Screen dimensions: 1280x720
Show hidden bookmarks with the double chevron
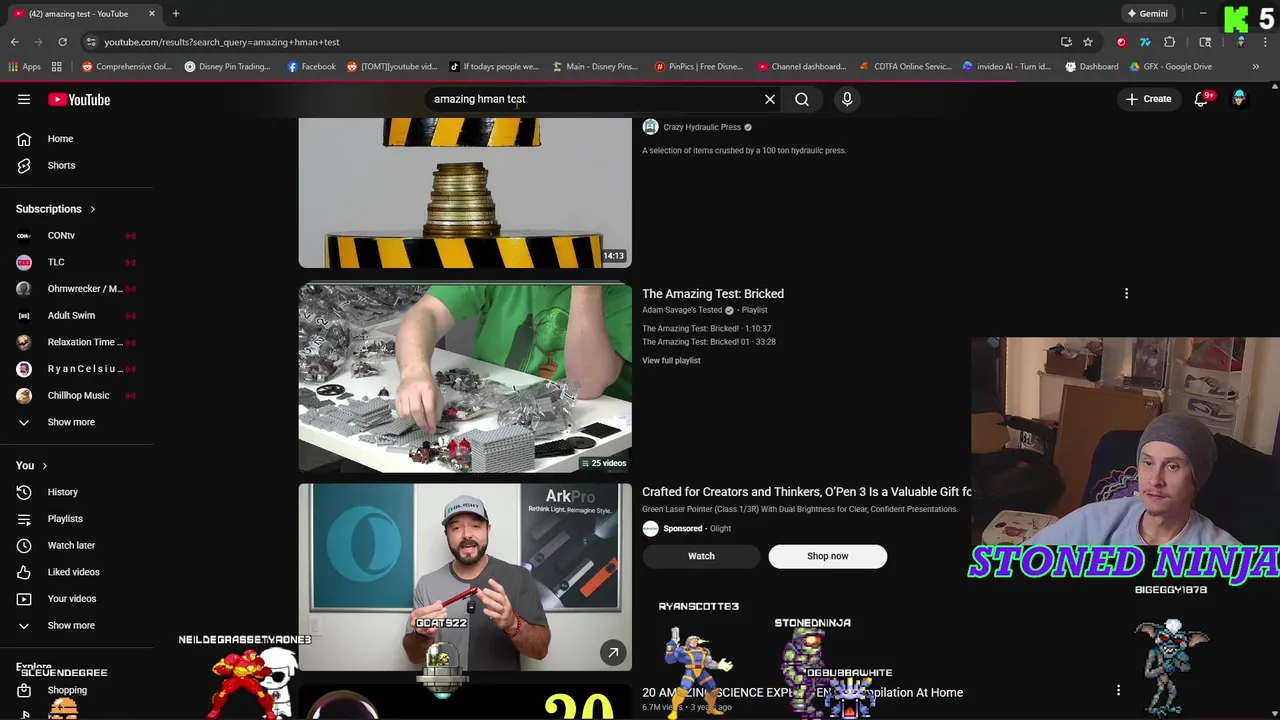point(1255,66)
